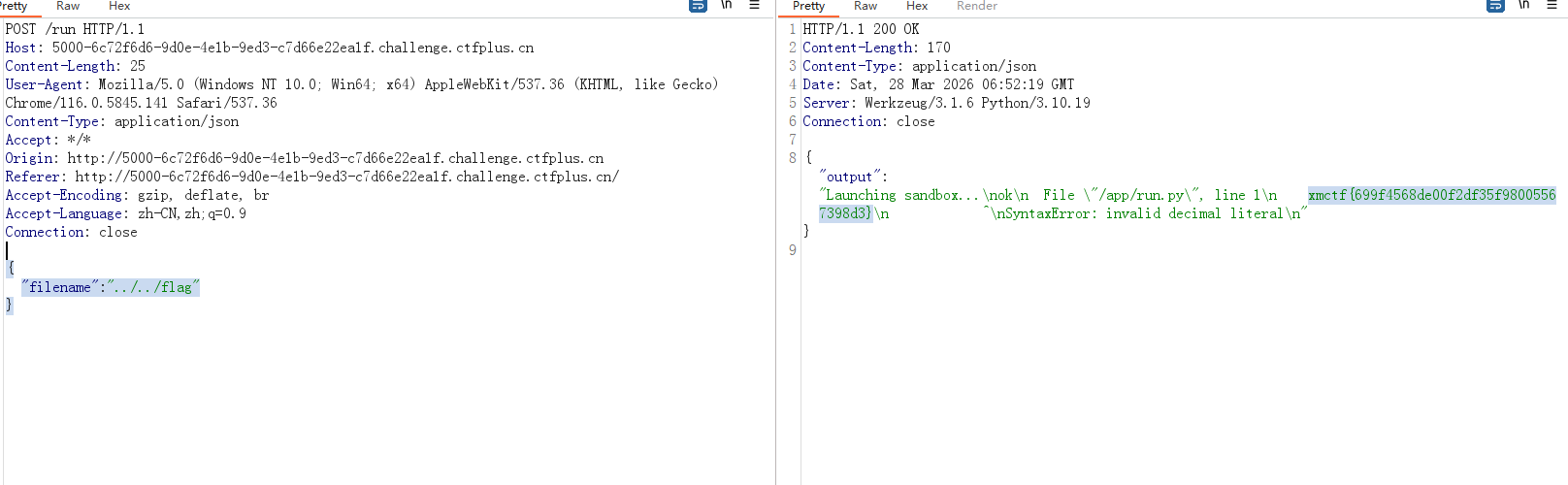Click the request Content-Type: application/json header

pos(122,121)
